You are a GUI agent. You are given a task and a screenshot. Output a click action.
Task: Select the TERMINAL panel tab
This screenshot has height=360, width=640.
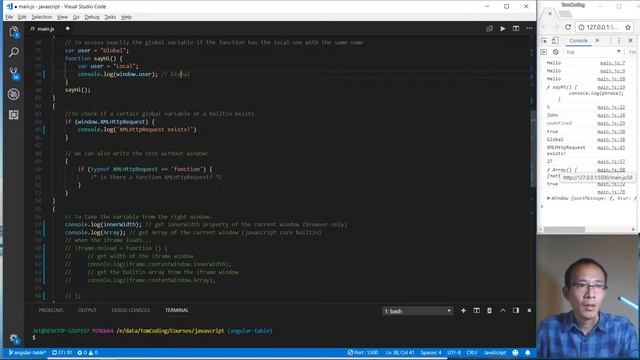177,310
